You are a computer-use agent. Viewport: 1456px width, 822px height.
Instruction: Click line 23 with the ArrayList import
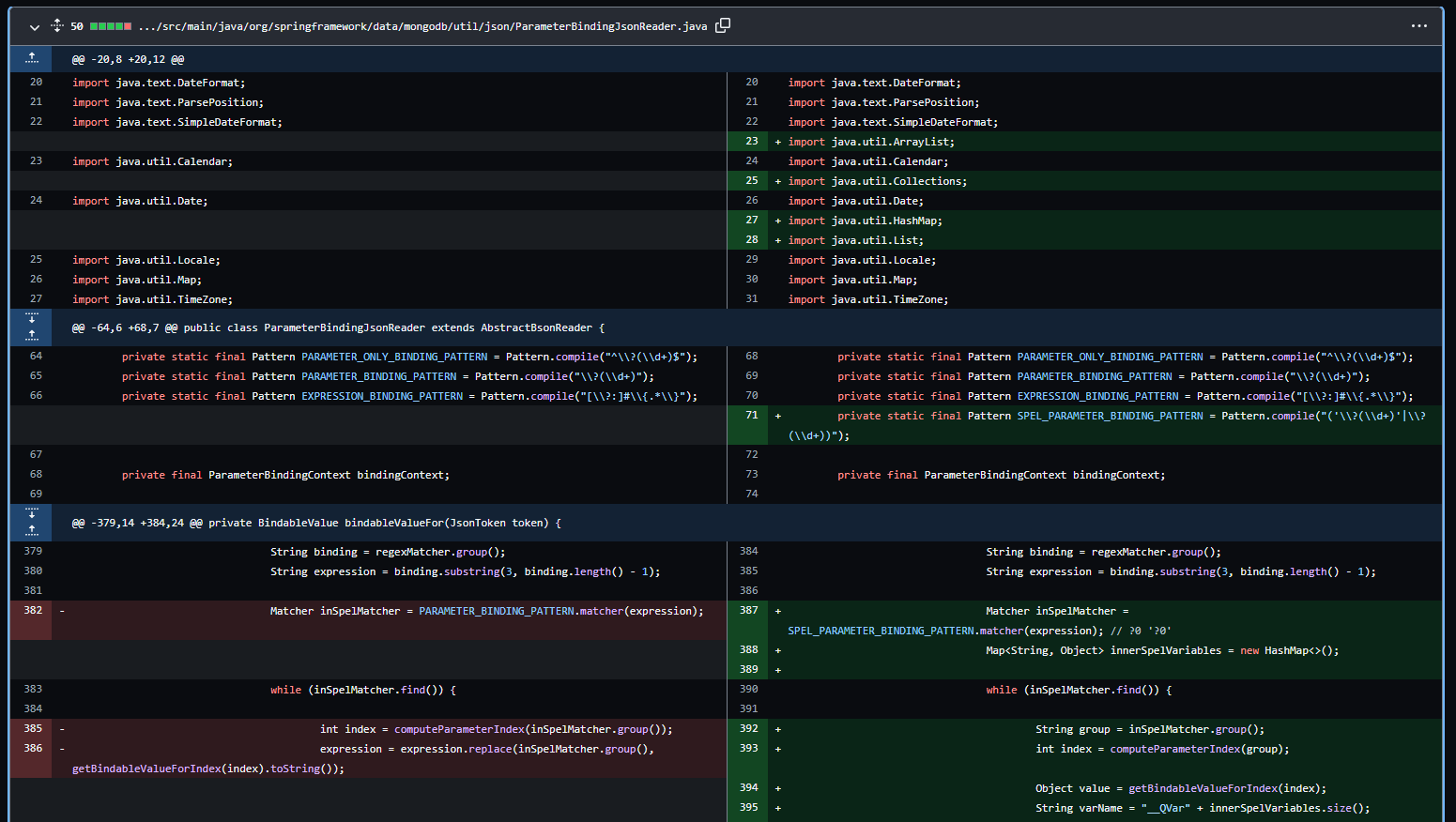pos(873,141)
